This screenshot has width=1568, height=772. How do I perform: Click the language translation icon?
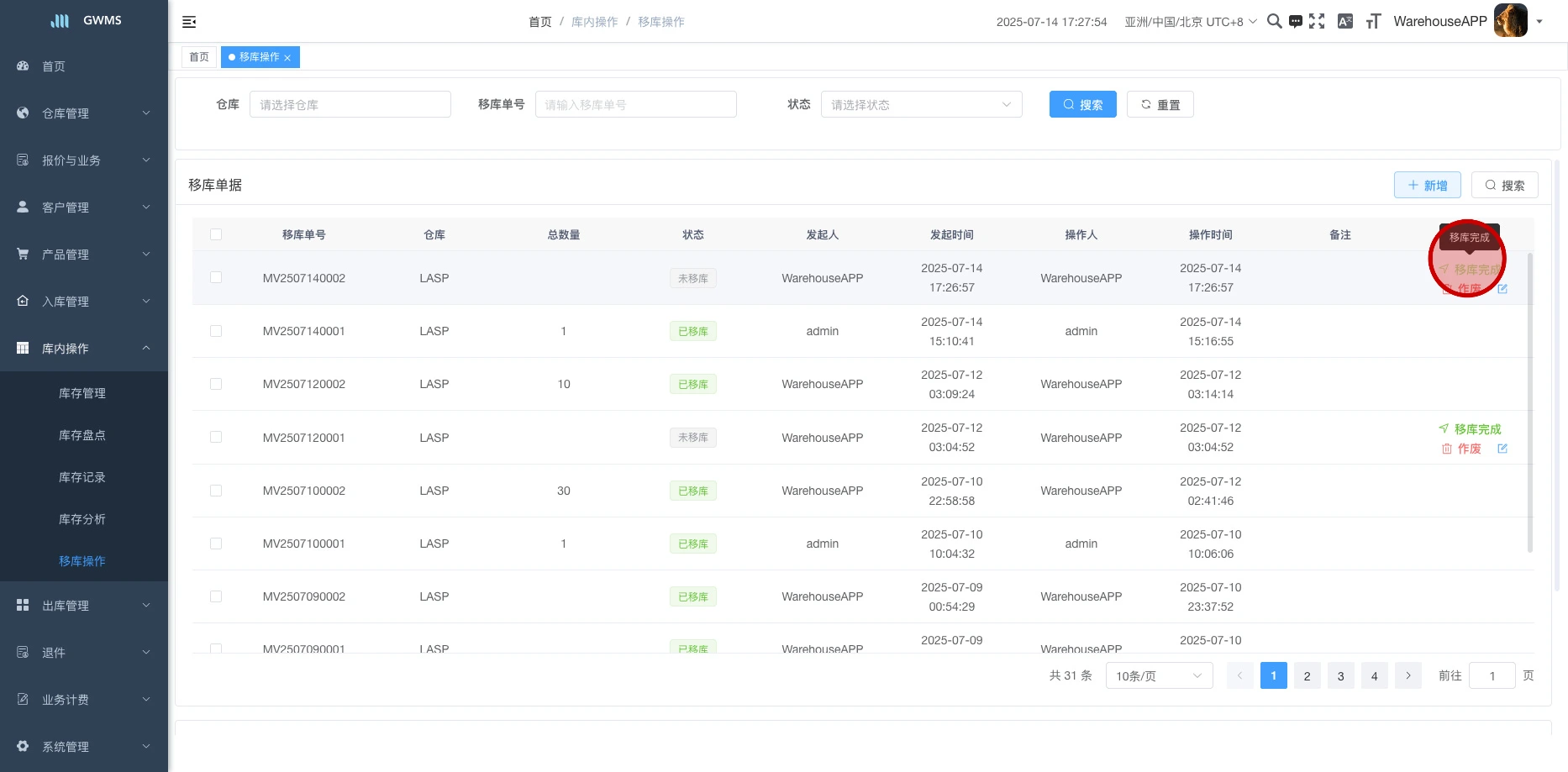1345,22
